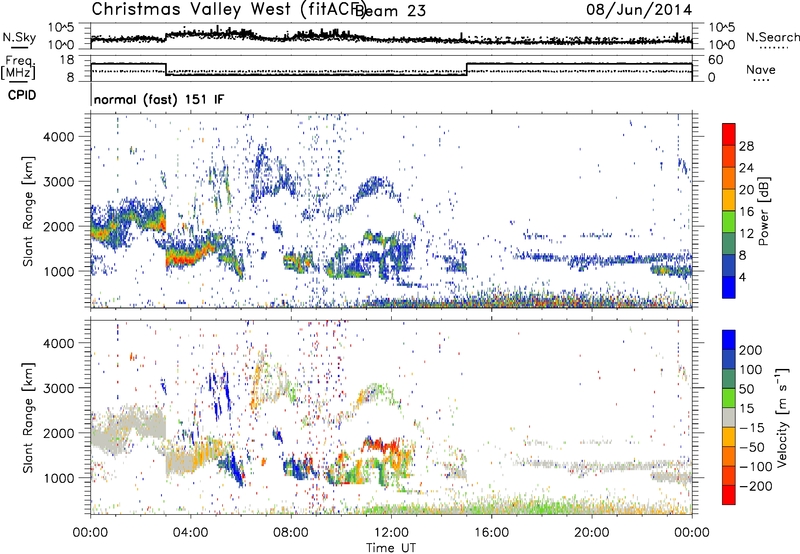Click the '4000' tick on power panel

[x=58, y=137]
